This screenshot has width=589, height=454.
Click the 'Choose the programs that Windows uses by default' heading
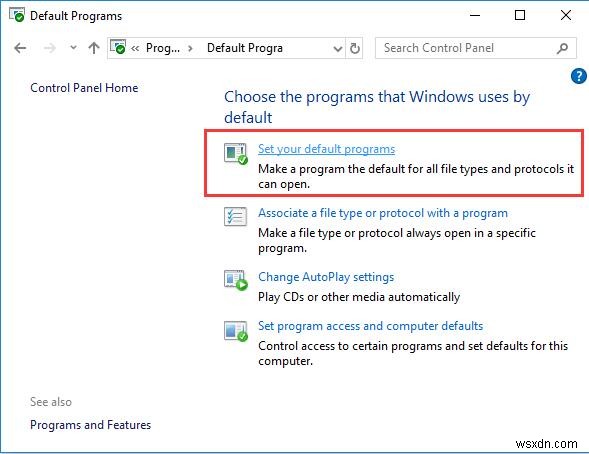377,107
